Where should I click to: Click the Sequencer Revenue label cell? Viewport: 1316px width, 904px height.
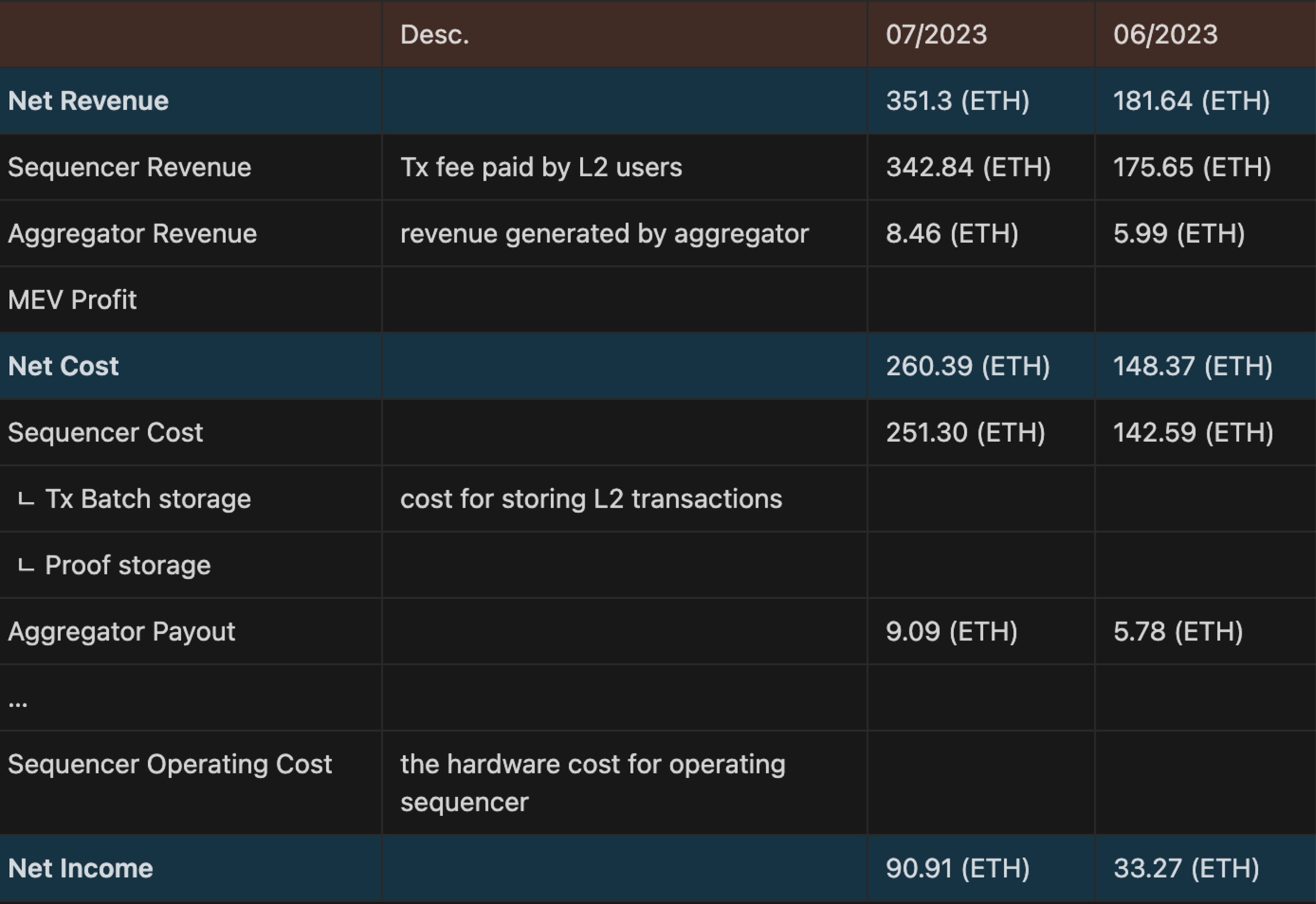(129, 167)
